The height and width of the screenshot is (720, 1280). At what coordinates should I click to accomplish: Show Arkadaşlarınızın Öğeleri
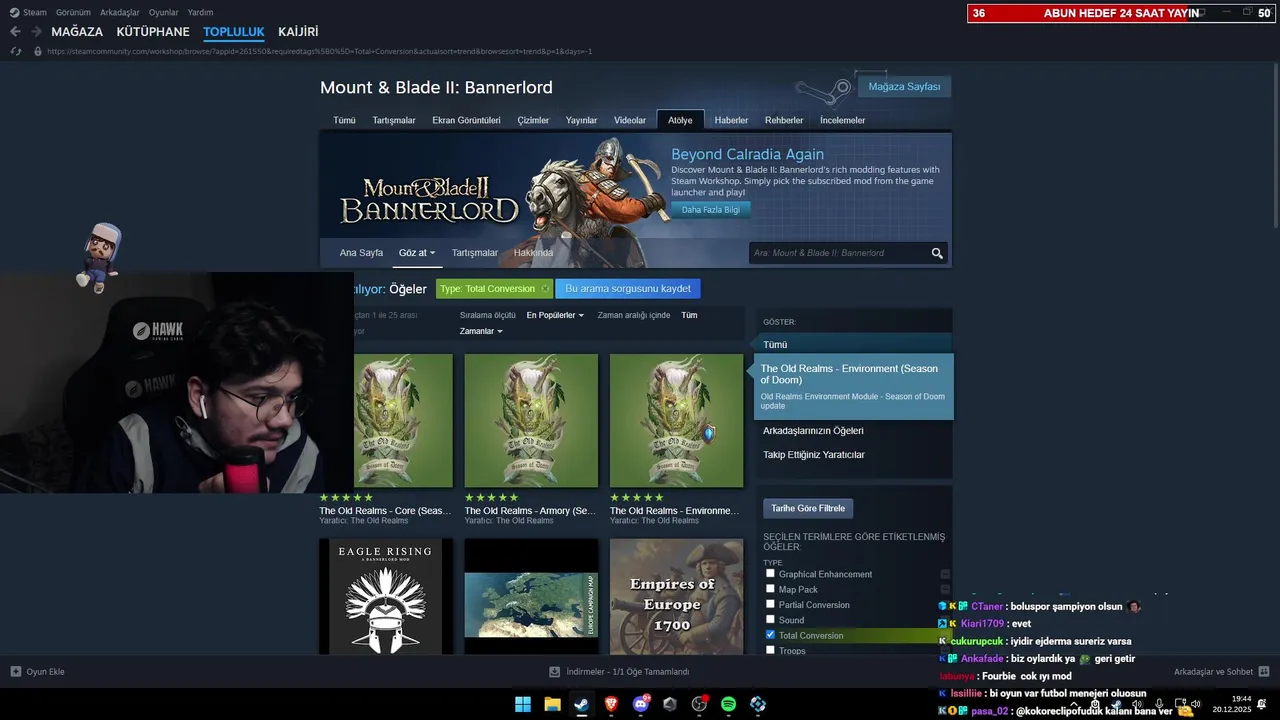pyautogui.click(x=813, y=431)
